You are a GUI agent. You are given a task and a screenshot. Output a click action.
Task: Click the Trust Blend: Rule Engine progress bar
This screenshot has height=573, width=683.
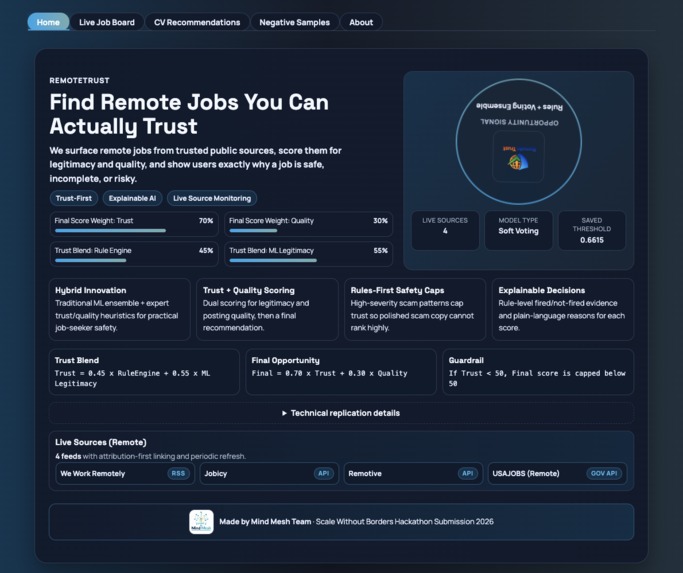(91, 261)
